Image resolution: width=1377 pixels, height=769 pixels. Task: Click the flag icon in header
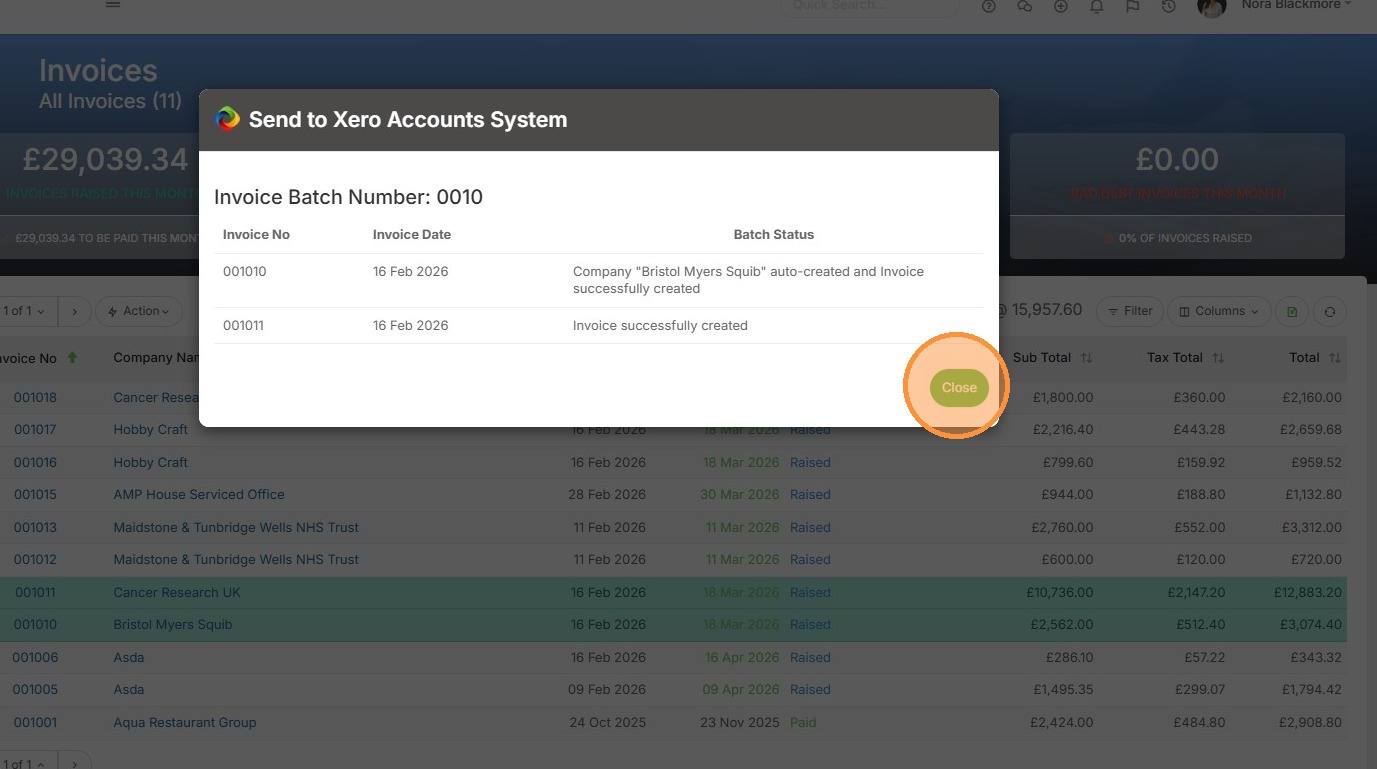[x=1132, y=6]
